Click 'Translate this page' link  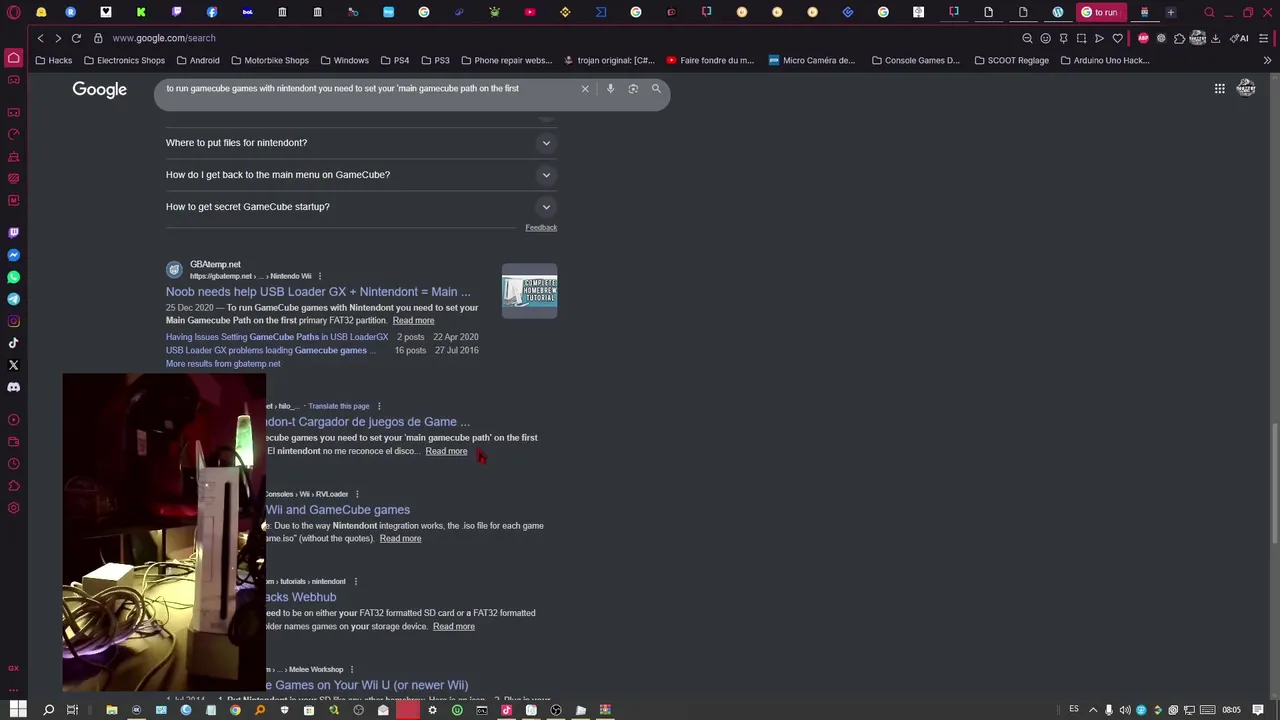(x=339, y=406)
